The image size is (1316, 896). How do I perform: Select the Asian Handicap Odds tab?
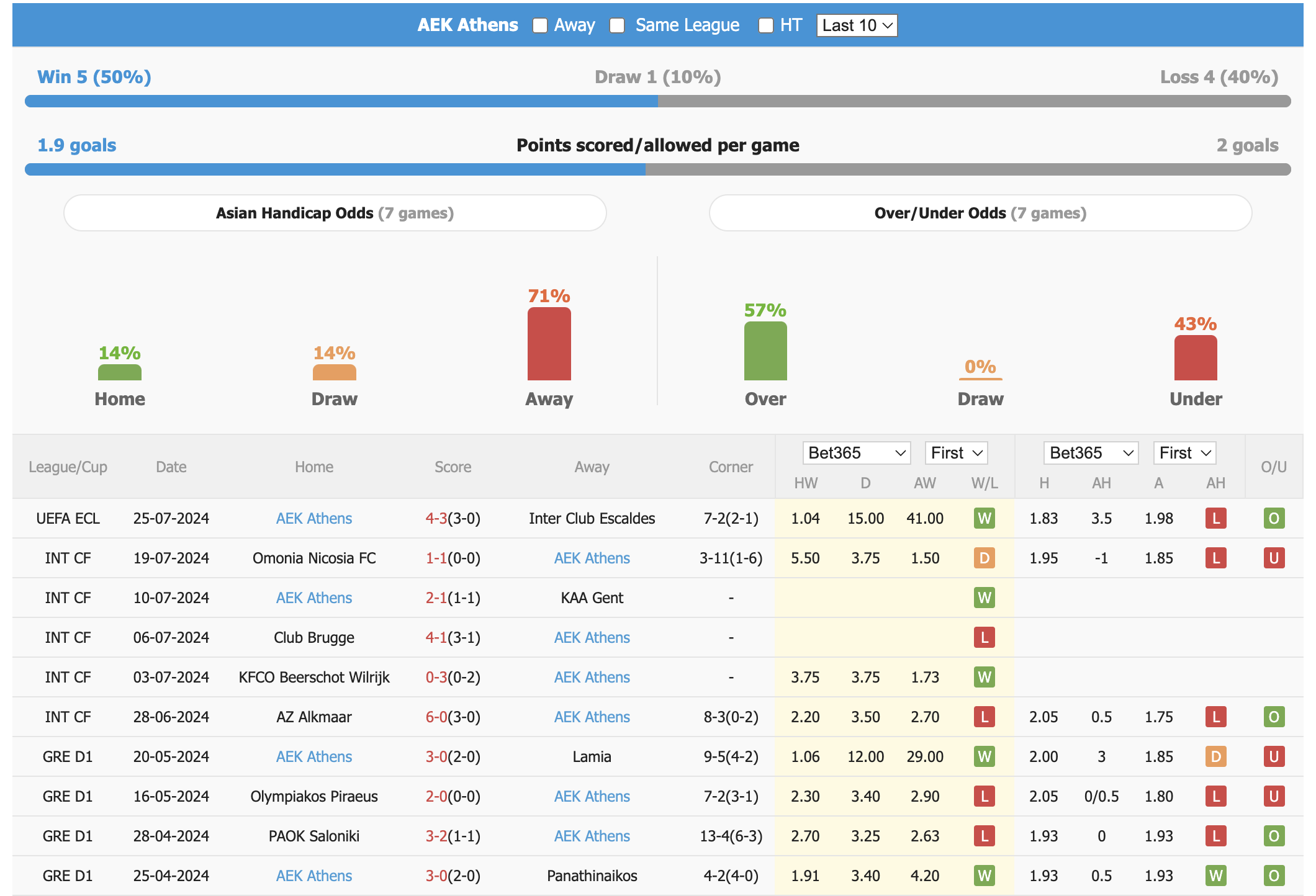[335, 213]
